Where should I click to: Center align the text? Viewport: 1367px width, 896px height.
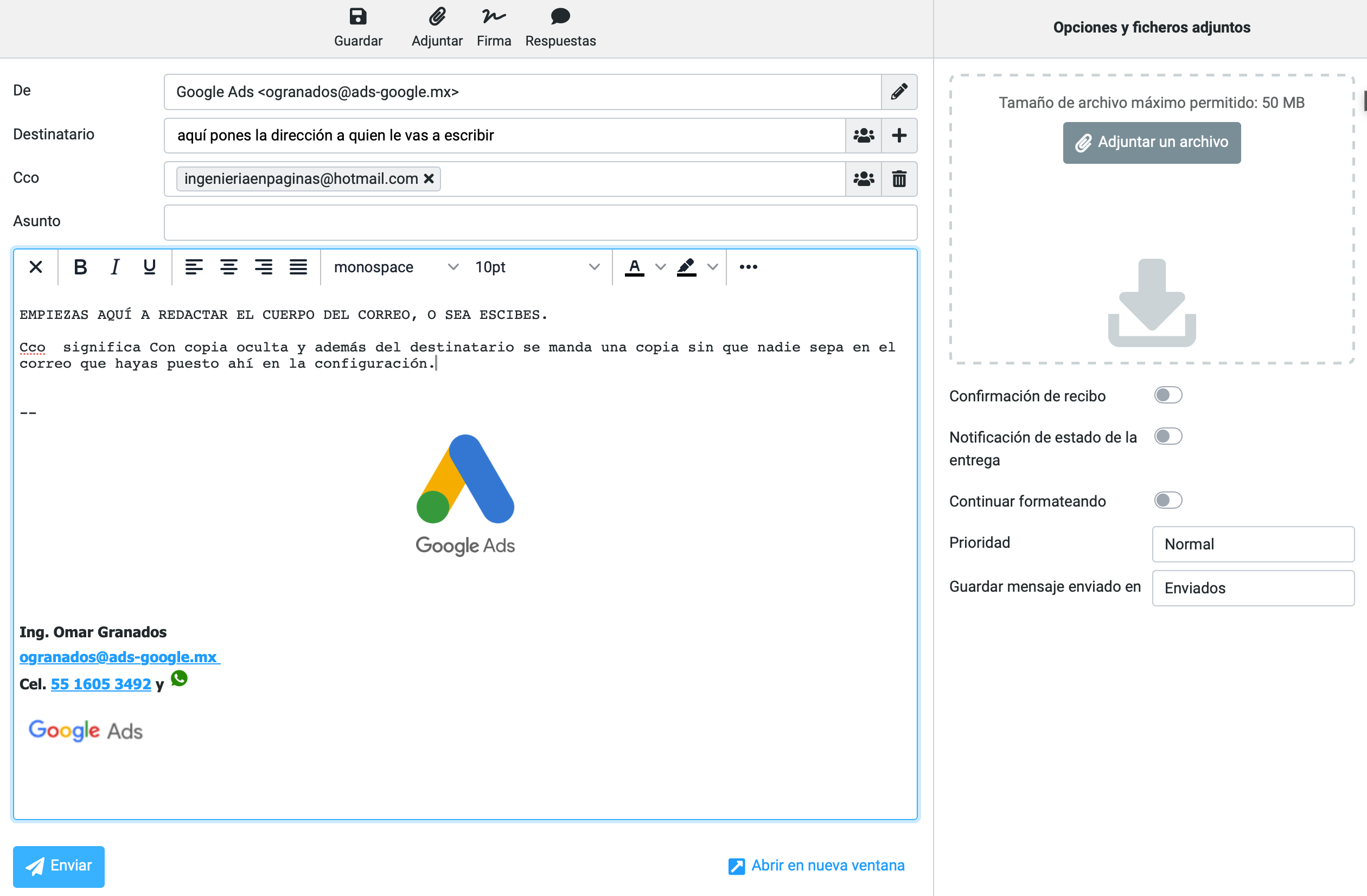pyautogui.click(x=228, y=267)
